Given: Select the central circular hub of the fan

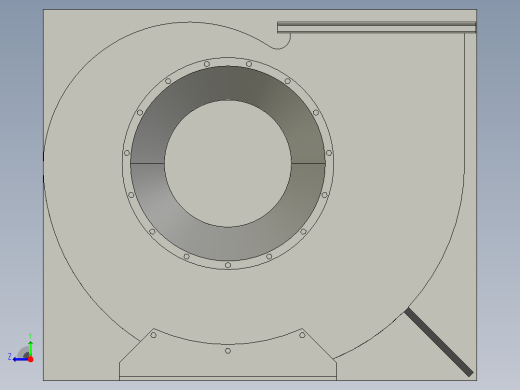Looking at the screenshot, I should pyautogui.click(x=228, y=163).
